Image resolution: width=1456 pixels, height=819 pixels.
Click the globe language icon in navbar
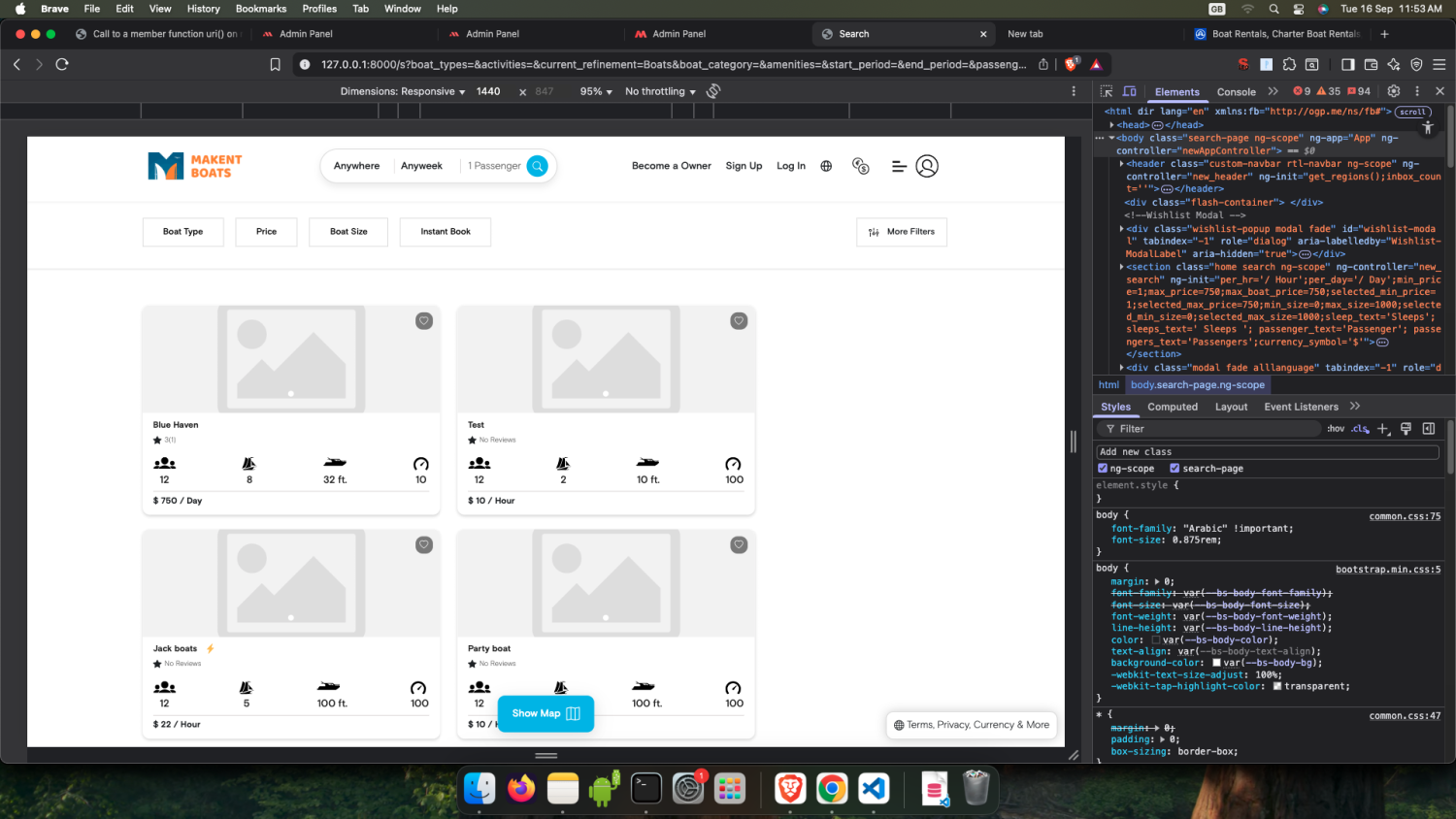coord(826,166)
